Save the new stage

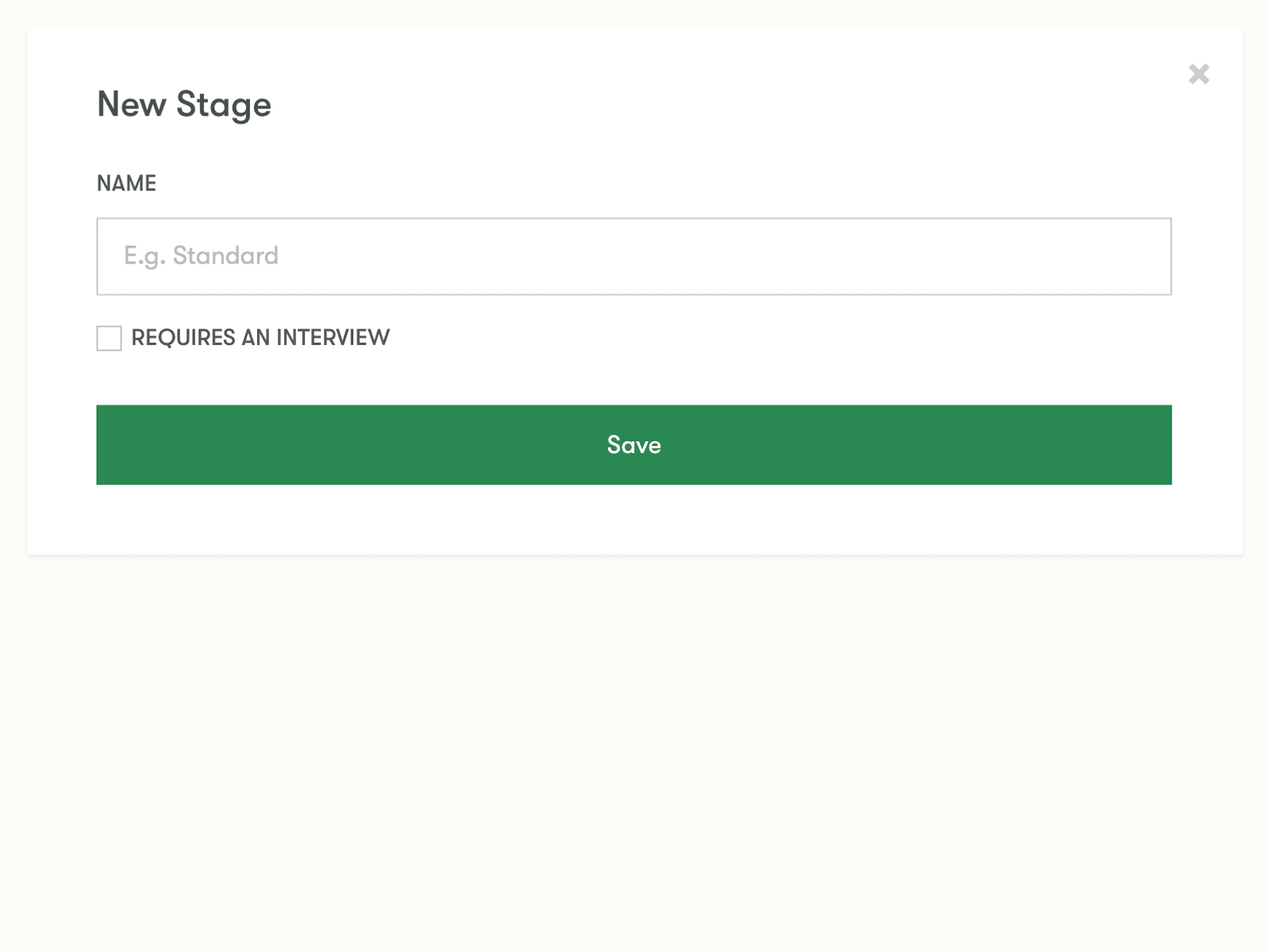pos(633,445)
